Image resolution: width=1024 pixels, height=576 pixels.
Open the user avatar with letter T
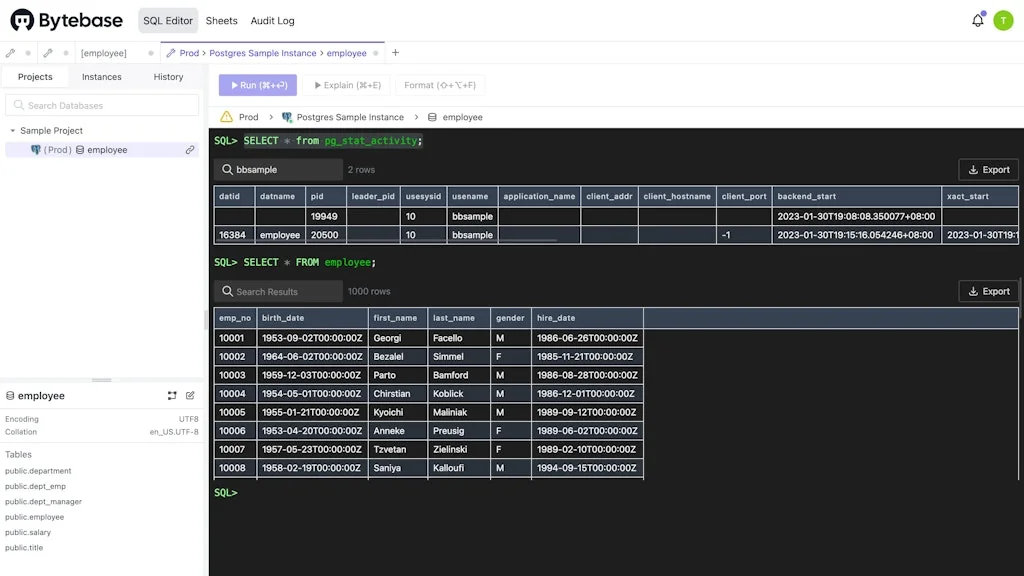coord(1003,20)
